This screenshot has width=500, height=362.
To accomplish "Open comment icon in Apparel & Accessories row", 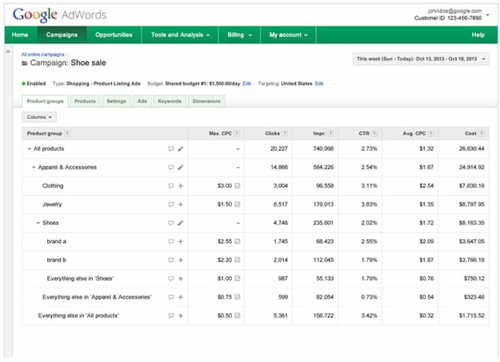I will click(171, 167).
